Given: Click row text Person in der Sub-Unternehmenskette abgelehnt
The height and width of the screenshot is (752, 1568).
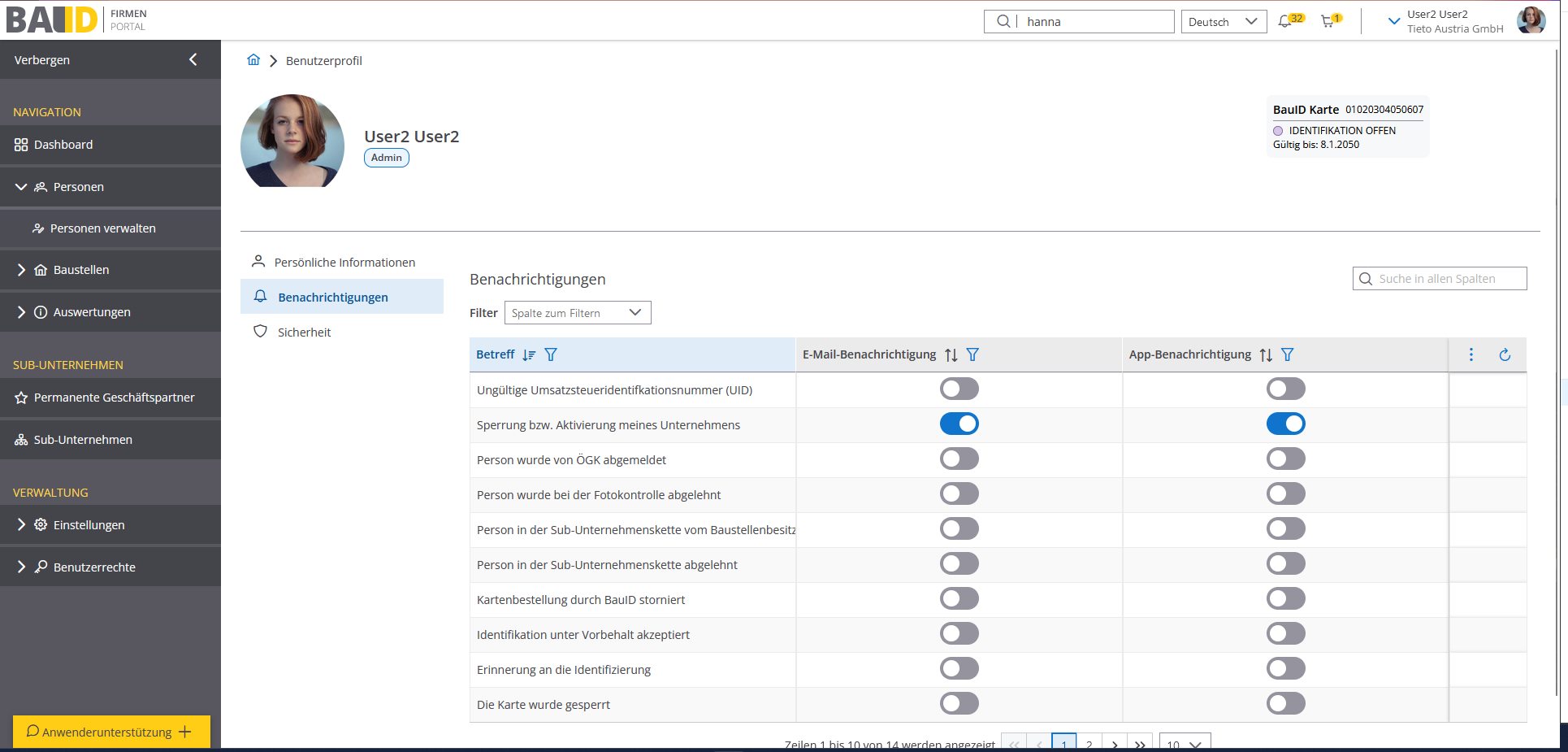Looking at the screenshot, I should click(607, 565).
